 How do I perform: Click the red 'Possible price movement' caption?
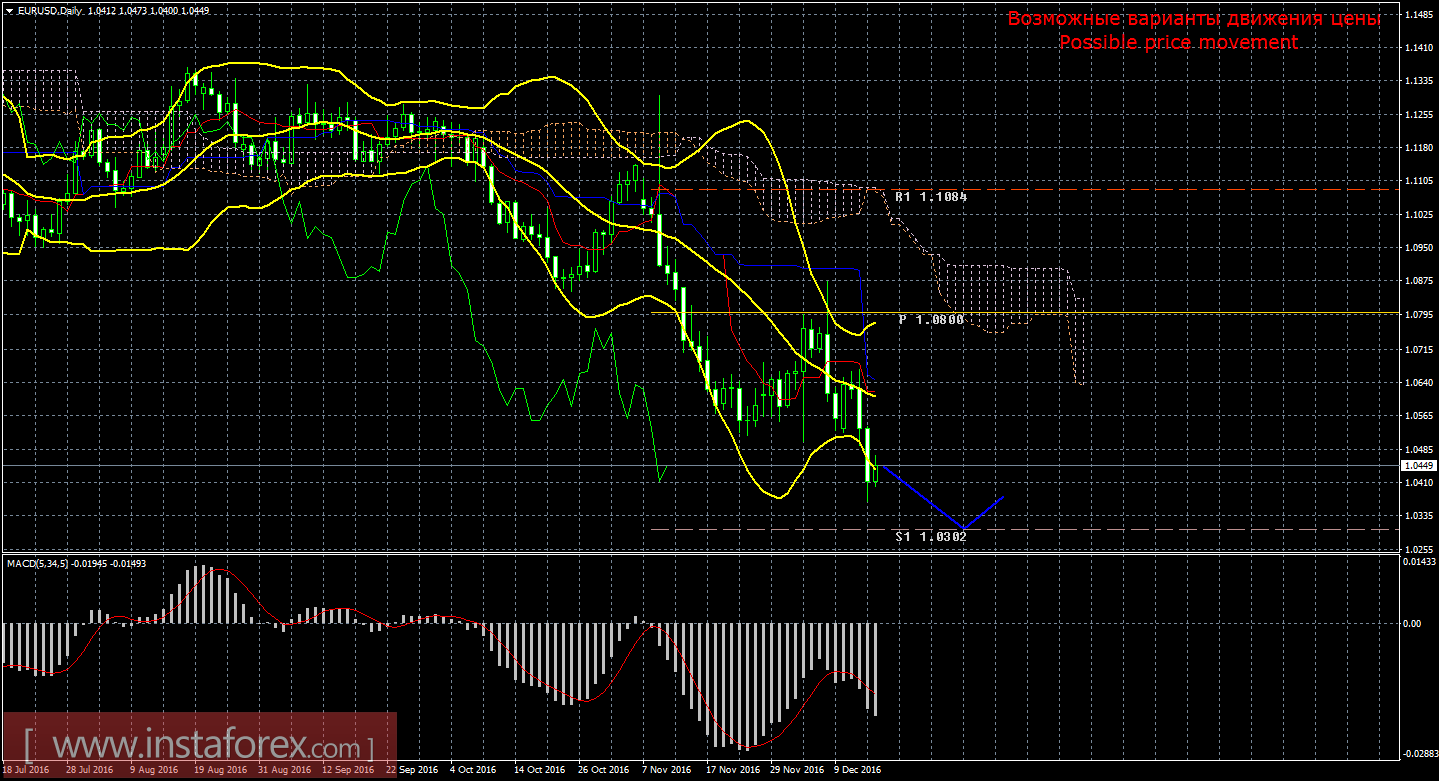point(1178,42)
